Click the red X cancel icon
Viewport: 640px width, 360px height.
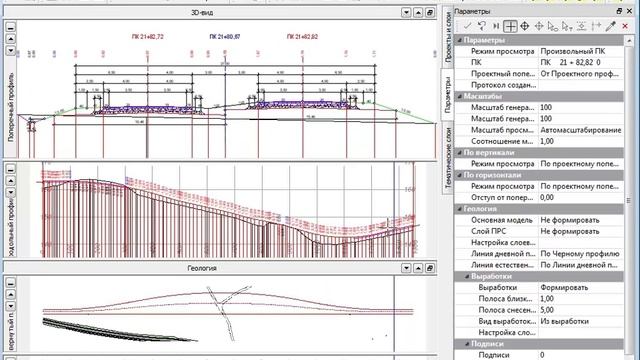pyautogui.click(x=625, y=26)
